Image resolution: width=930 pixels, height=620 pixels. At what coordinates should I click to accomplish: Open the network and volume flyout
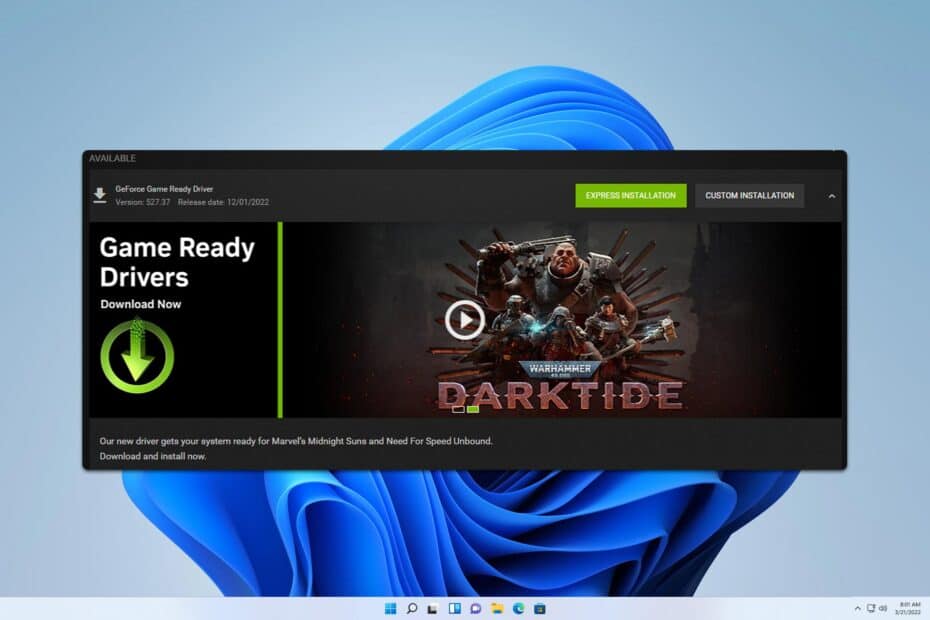877,609
